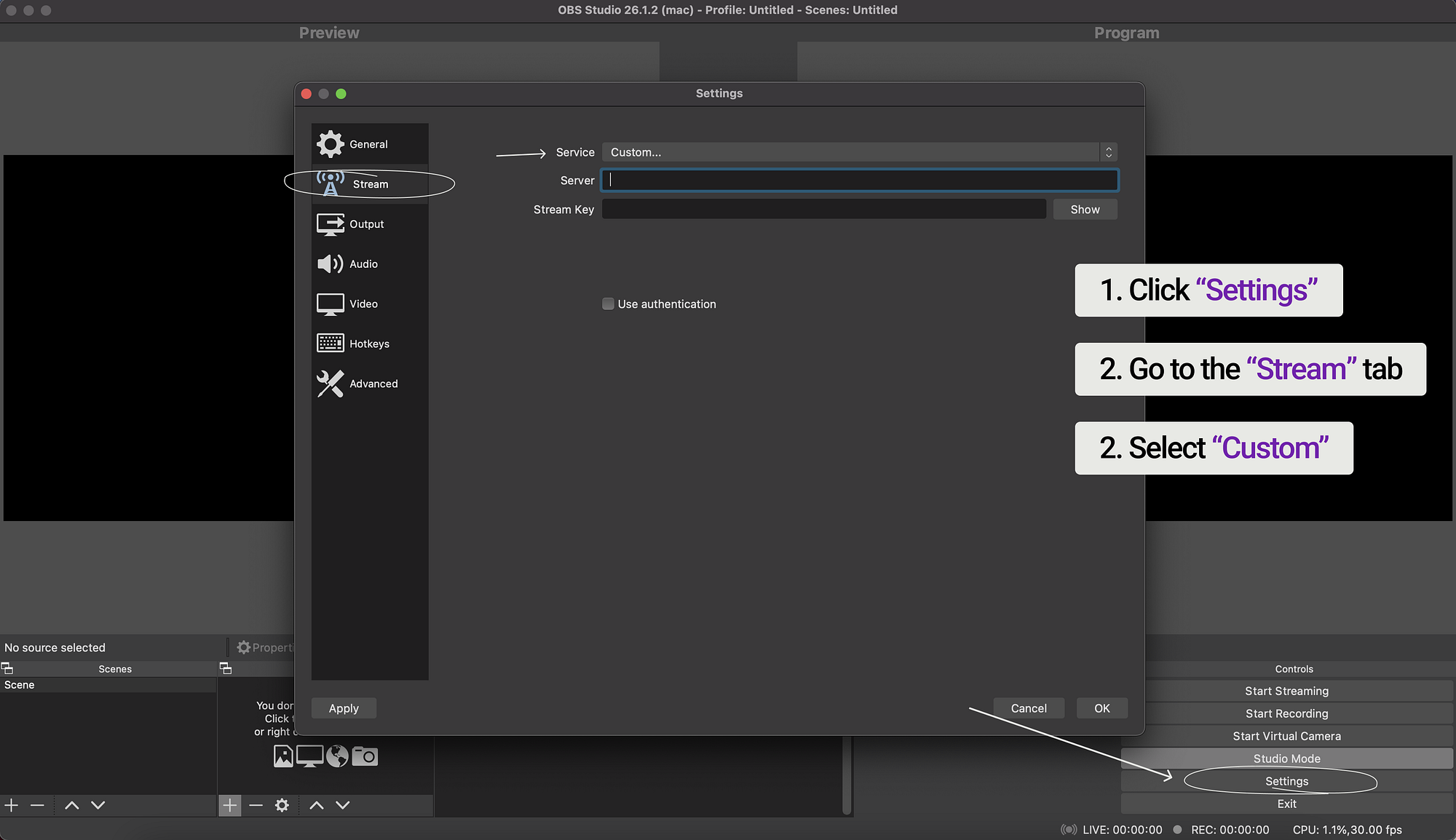Remove source with the minus icon
Viewport: 1456px width, 840px height.
[256, 805]
